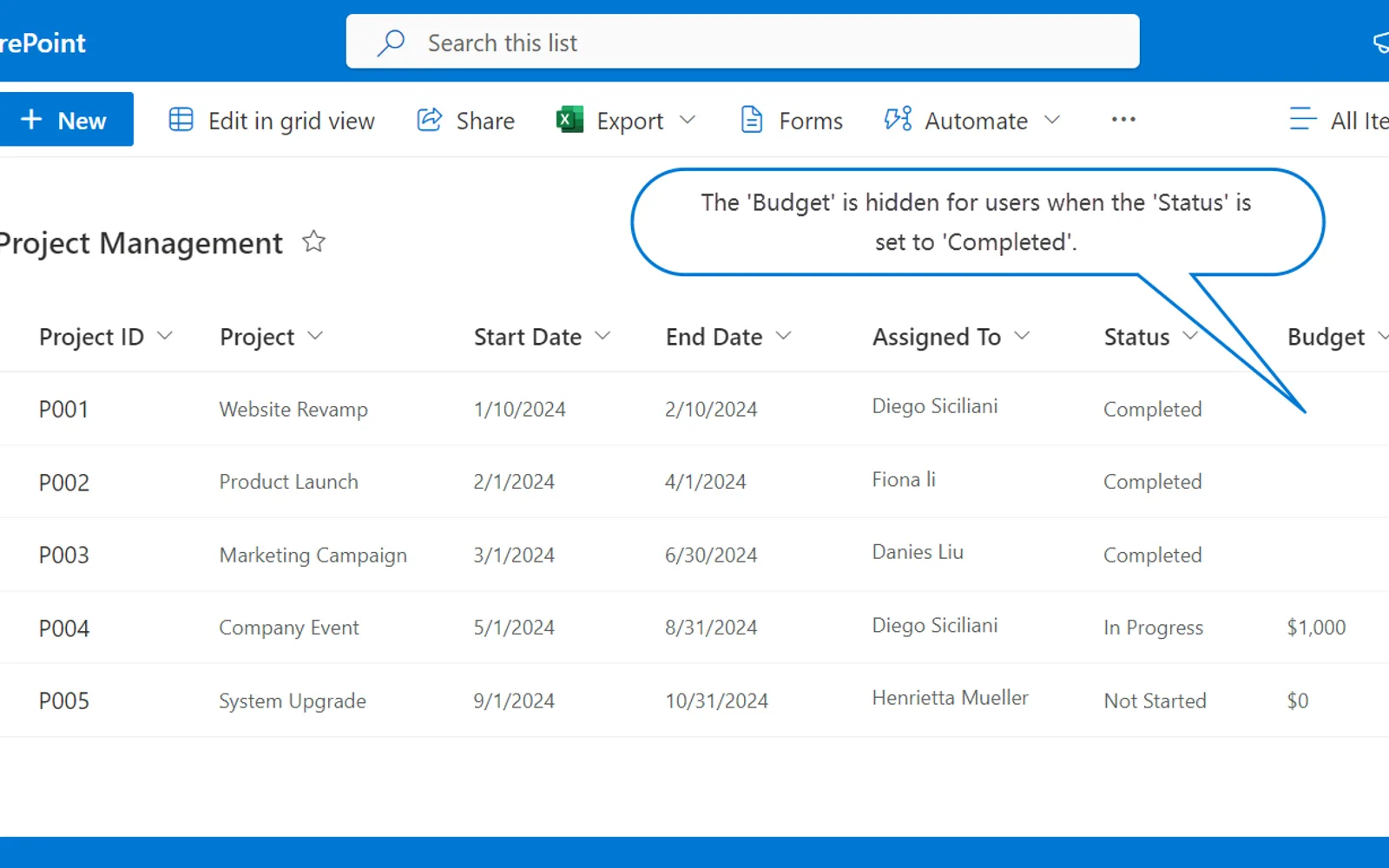Select the Website Revamp project cell
The image size is (1389, 868).
(x=293, y=410)
